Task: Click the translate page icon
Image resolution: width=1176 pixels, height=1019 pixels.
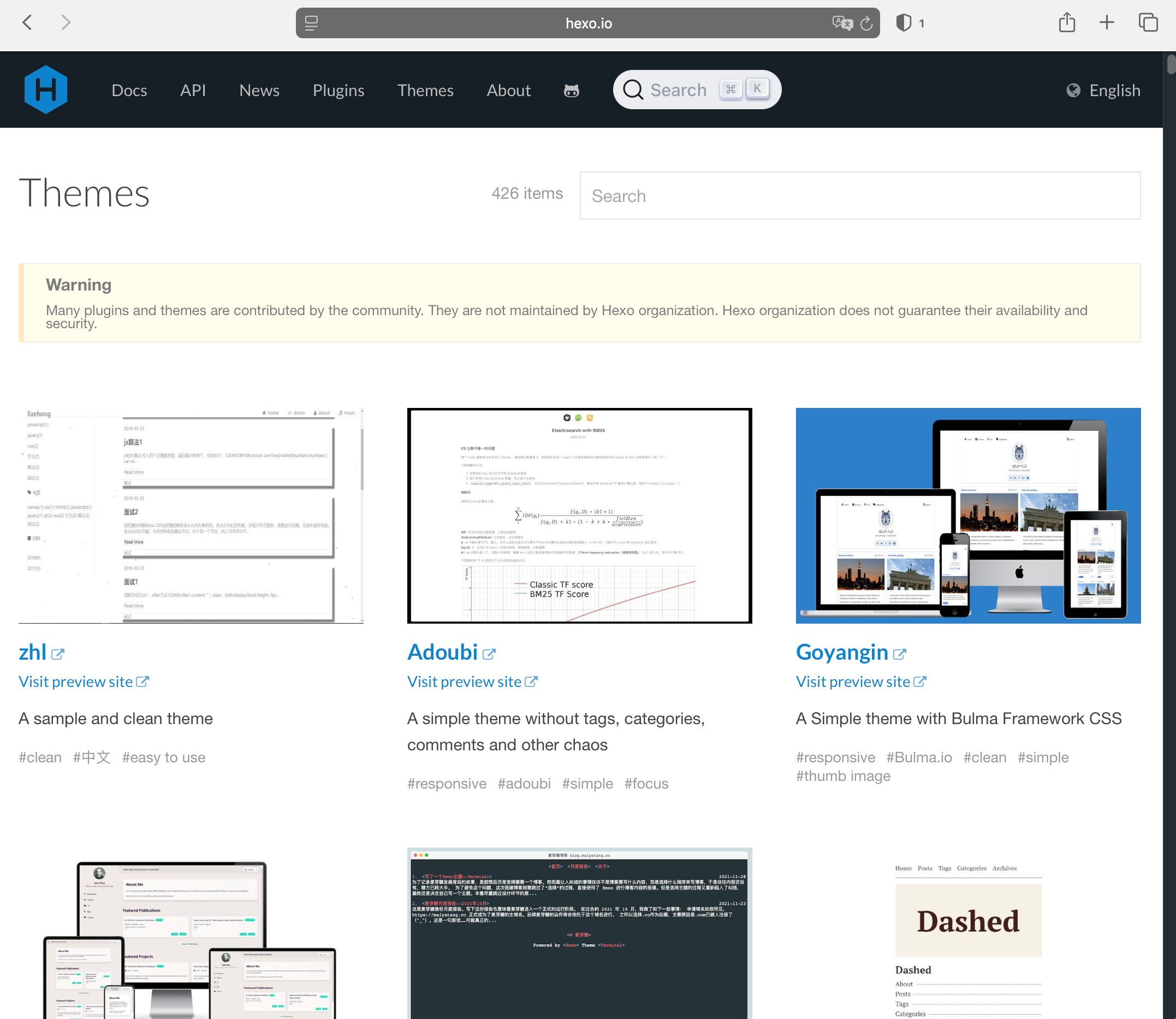Action: click(842, 23)
